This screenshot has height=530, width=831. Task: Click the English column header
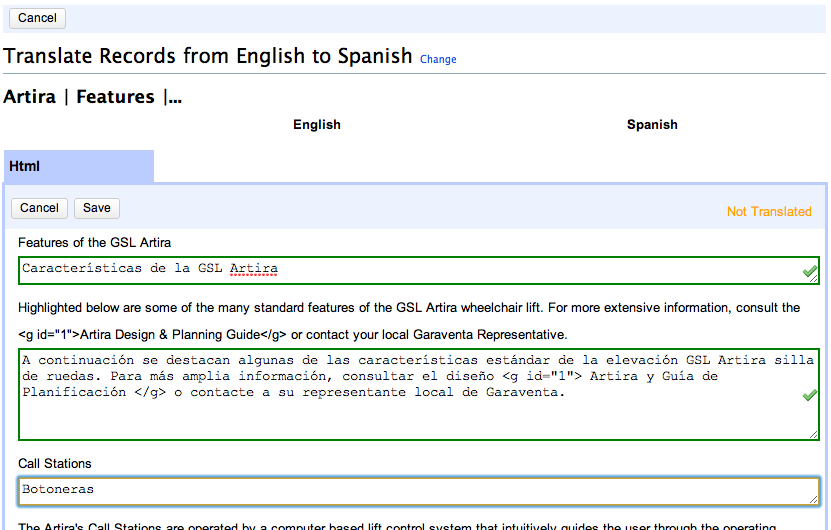click(x=317, y=125)
